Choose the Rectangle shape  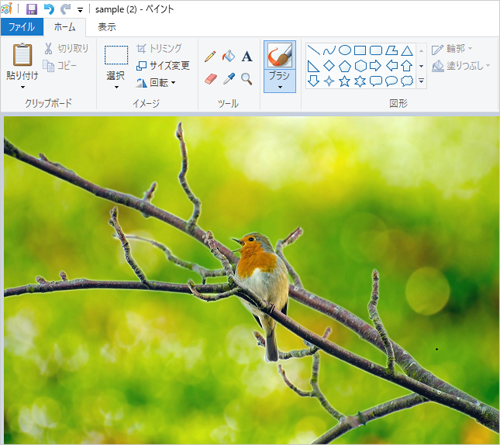(360, 50)
